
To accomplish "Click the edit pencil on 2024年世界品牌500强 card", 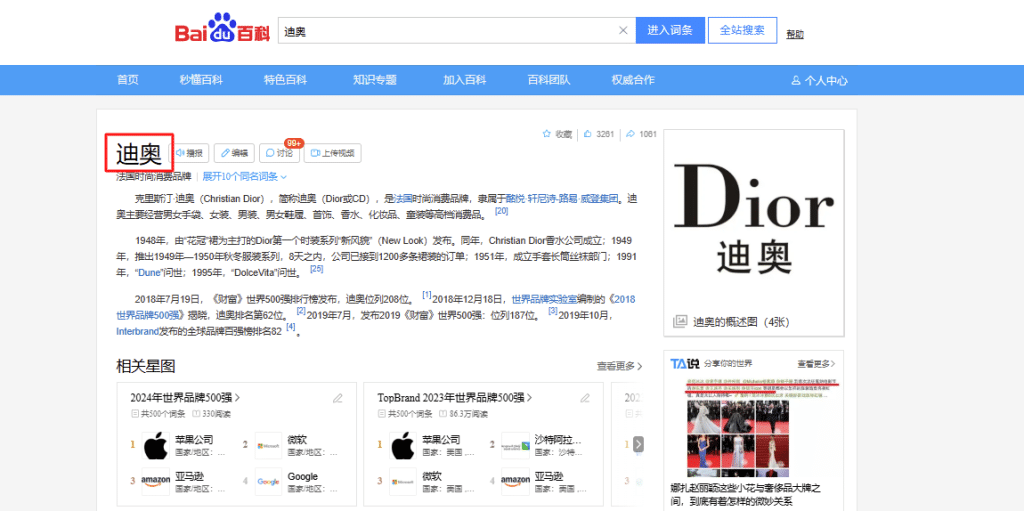I will (x=337, y=398).
